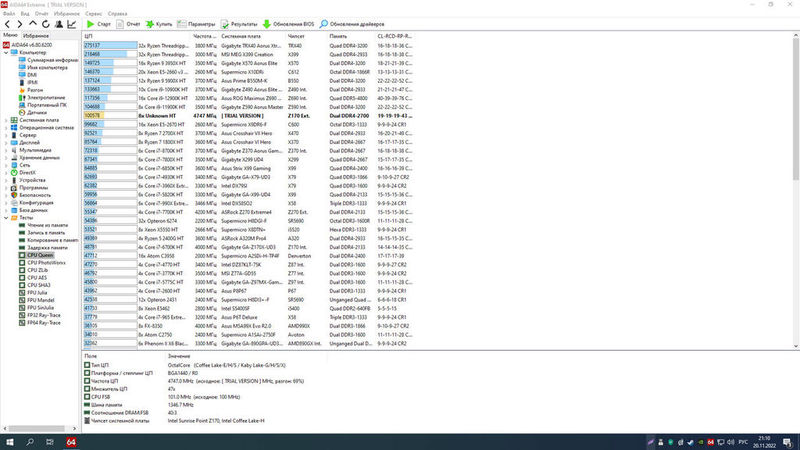Go forward with the right arrow toolbar icon

pyautogui.click(x=20, y=24)
